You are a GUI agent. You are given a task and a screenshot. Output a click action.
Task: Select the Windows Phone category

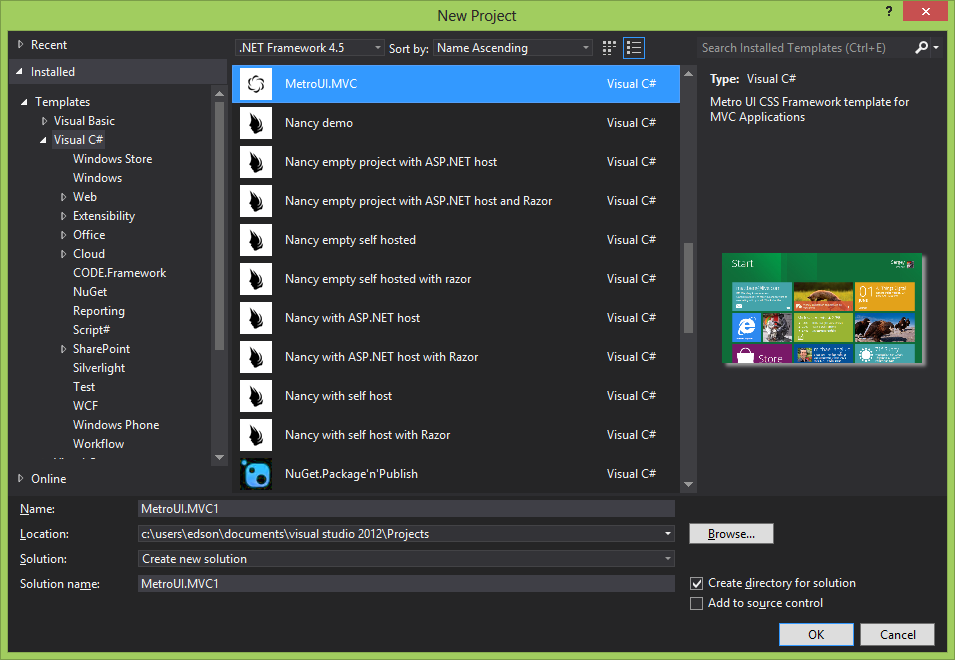(116, 425)
